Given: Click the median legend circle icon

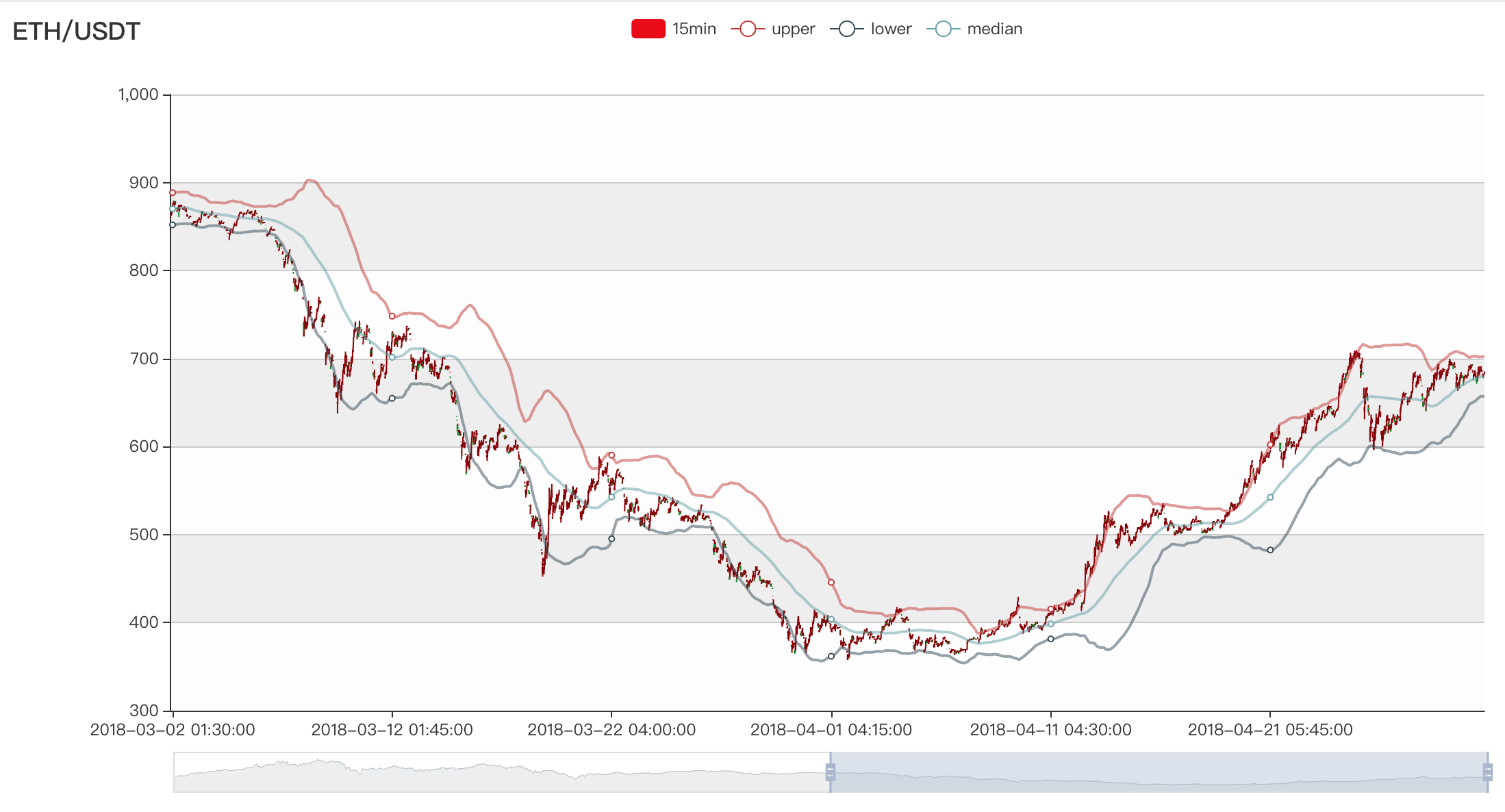Looking at the screenshot, I should 944,29.
